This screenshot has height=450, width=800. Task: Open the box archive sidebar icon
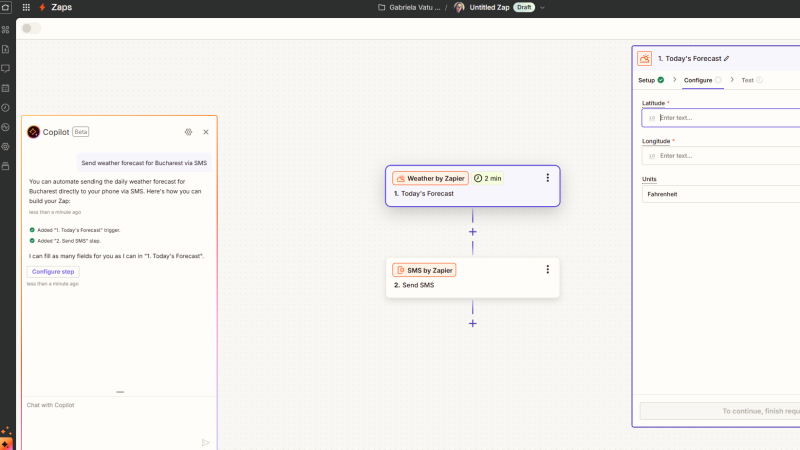(6, 166)
